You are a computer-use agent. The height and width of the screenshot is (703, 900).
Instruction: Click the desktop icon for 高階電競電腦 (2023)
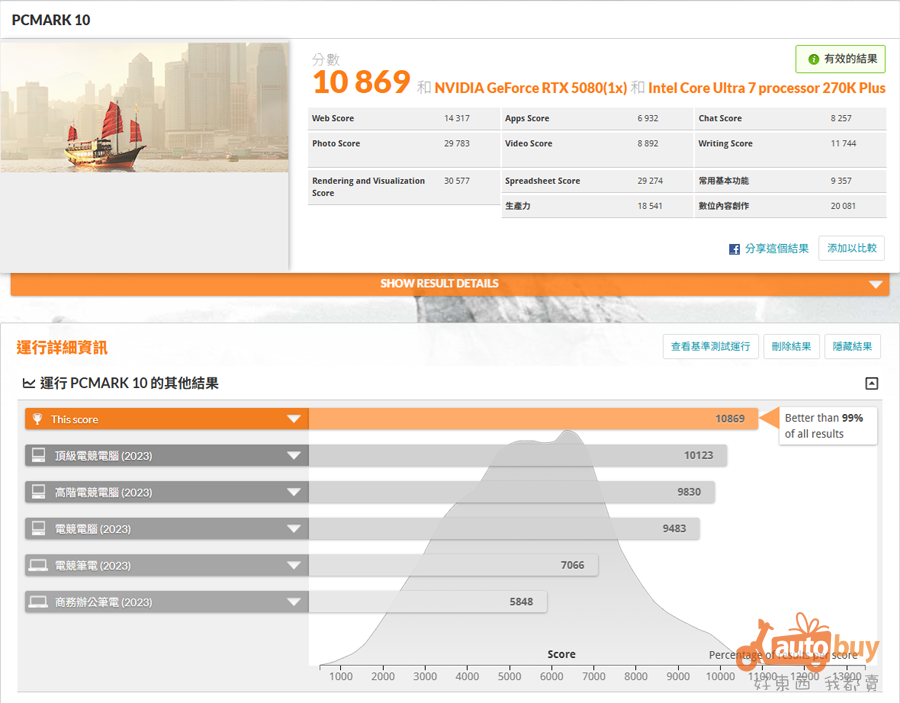point(38,492)
